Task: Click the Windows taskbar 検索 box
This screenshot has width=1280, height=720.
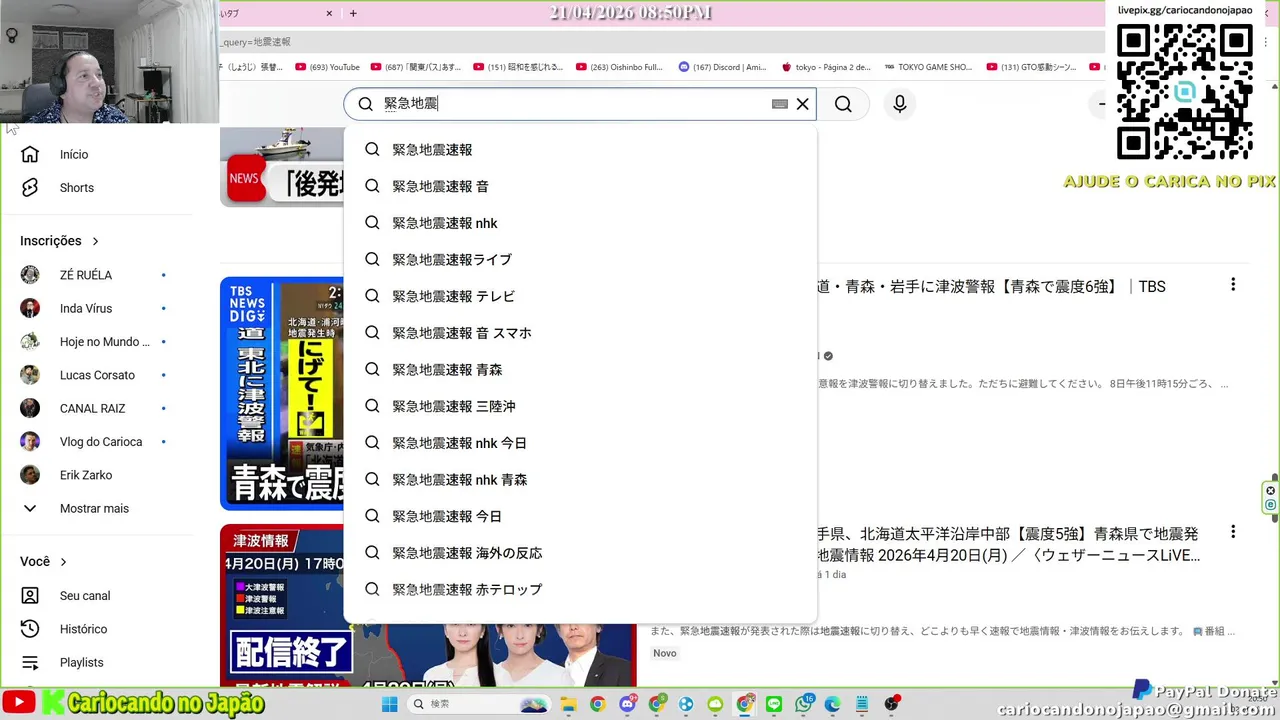Action: 480,704
